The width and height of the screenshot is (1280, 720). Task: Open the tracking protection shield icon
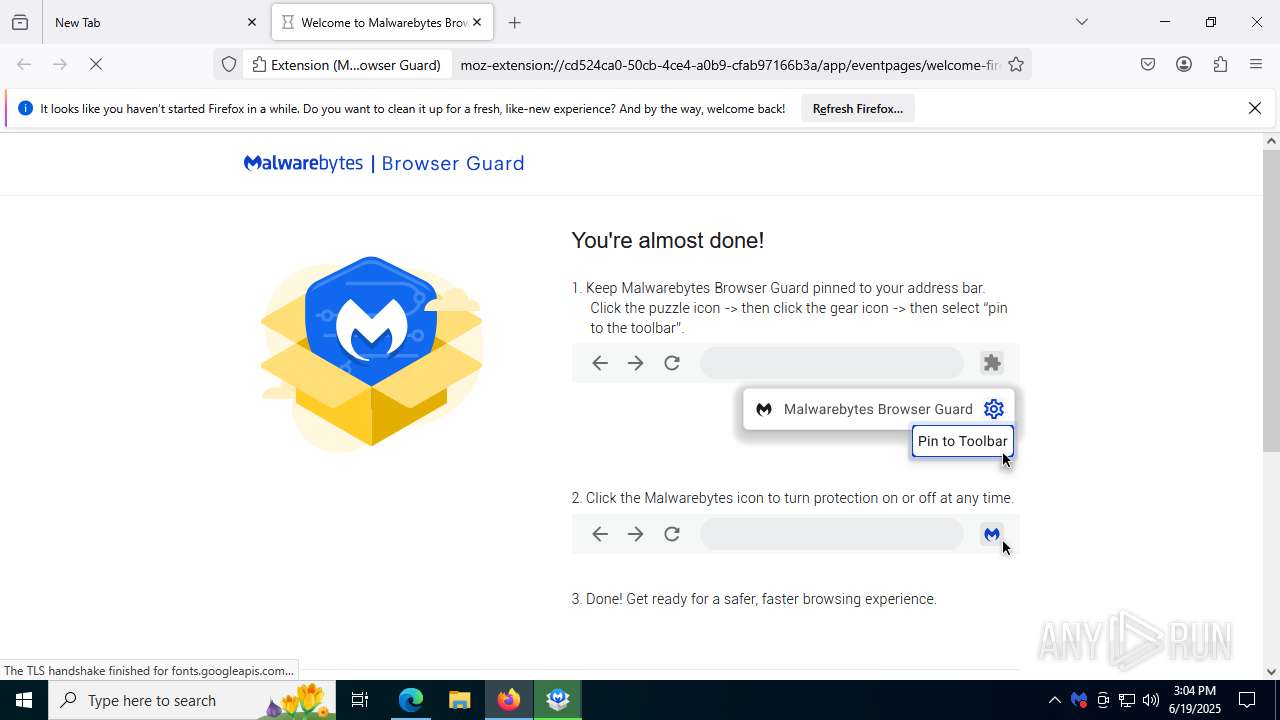(x=229, y=65)
